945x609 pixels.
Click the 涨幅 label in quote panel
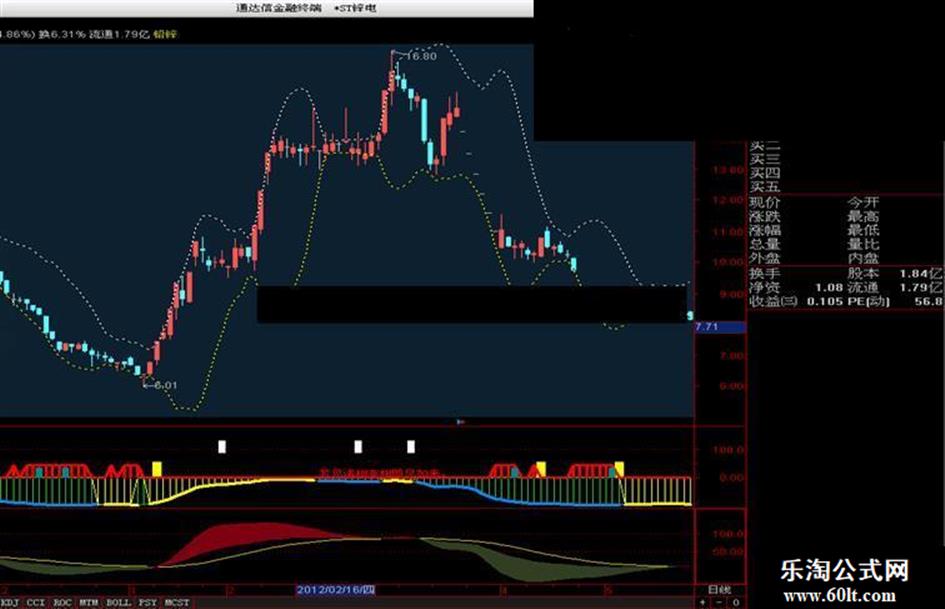pyautogui.click(x=764, y=230)
